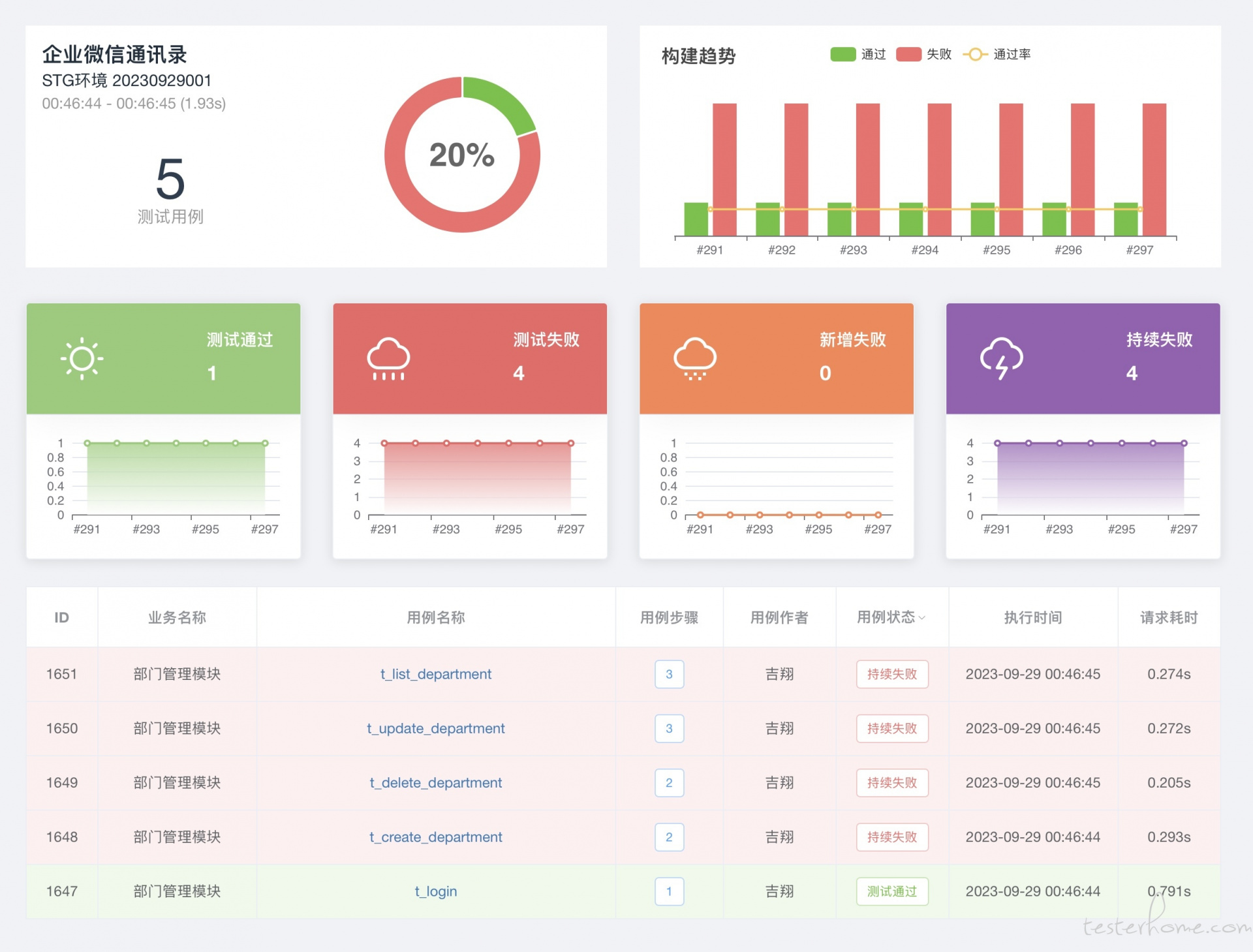This screenshot has height=952, width=1253.
Task: Click the 0.274s duration cell
Action: [1169, 674]
